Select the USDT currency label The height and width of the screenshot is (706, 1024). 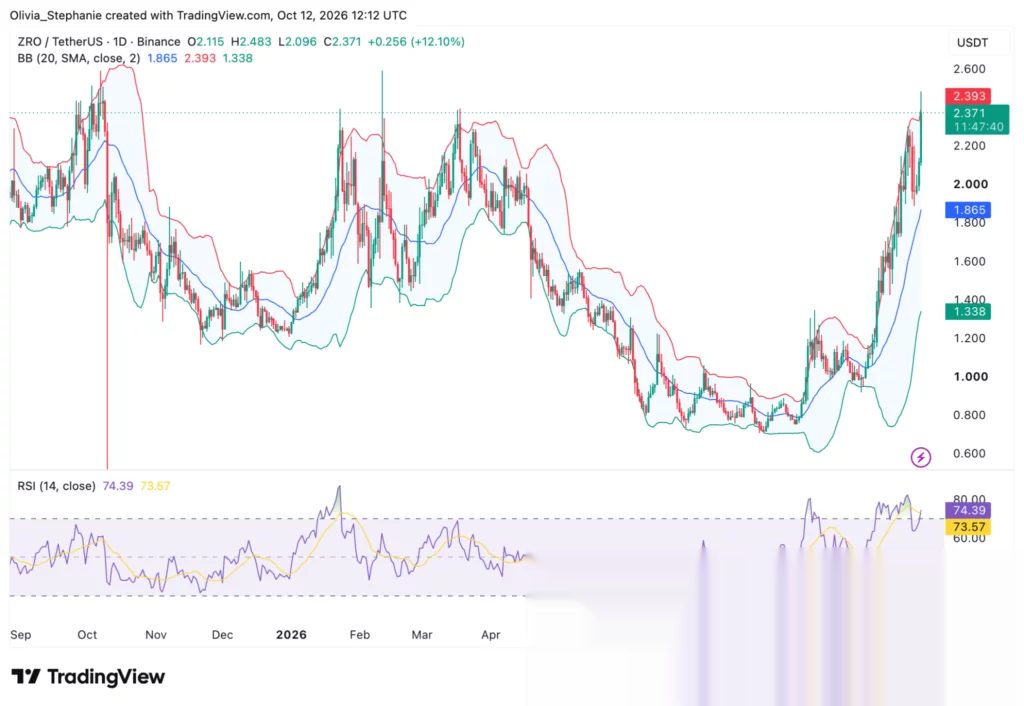[x=972, y=42]
